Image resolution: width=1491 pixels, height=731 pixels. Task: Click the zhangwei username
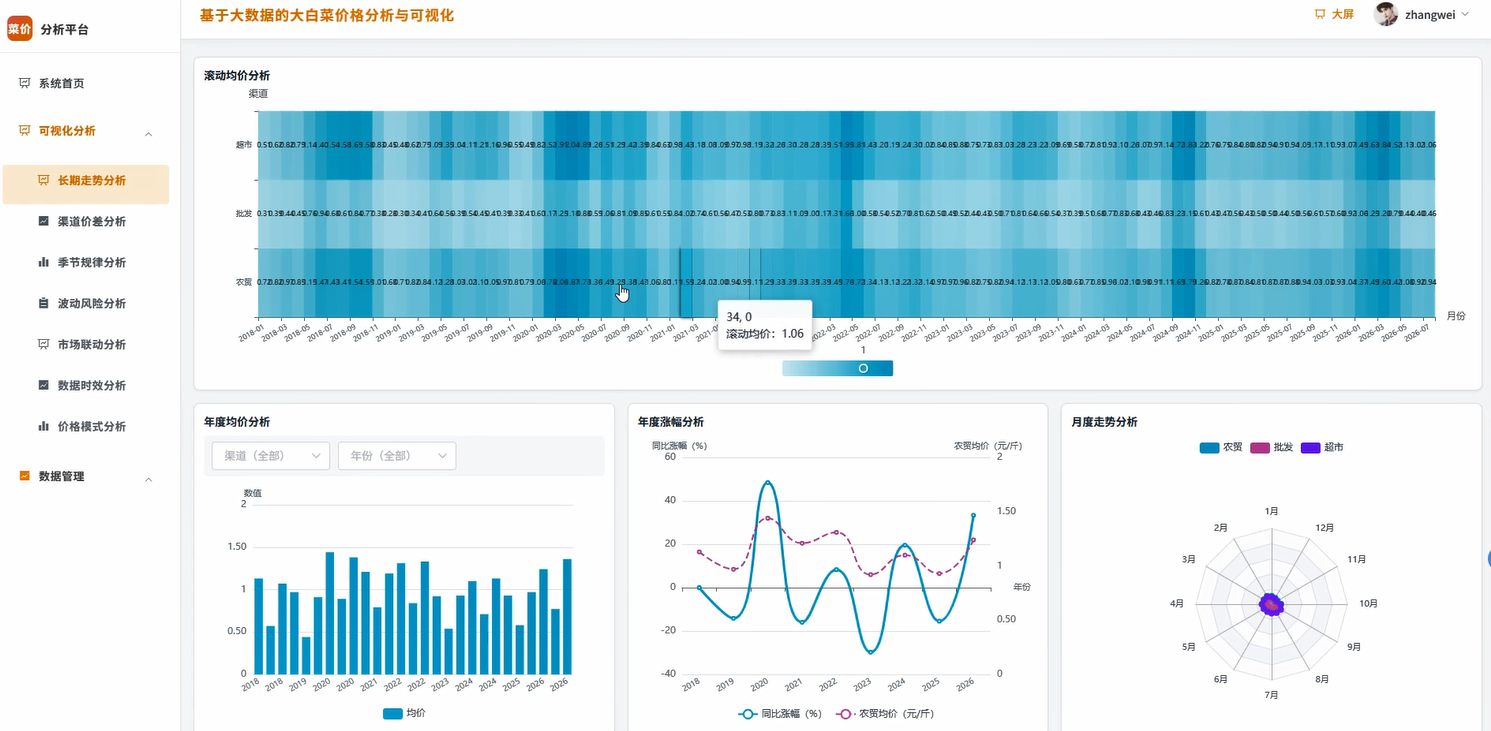tap(1429, 14)
